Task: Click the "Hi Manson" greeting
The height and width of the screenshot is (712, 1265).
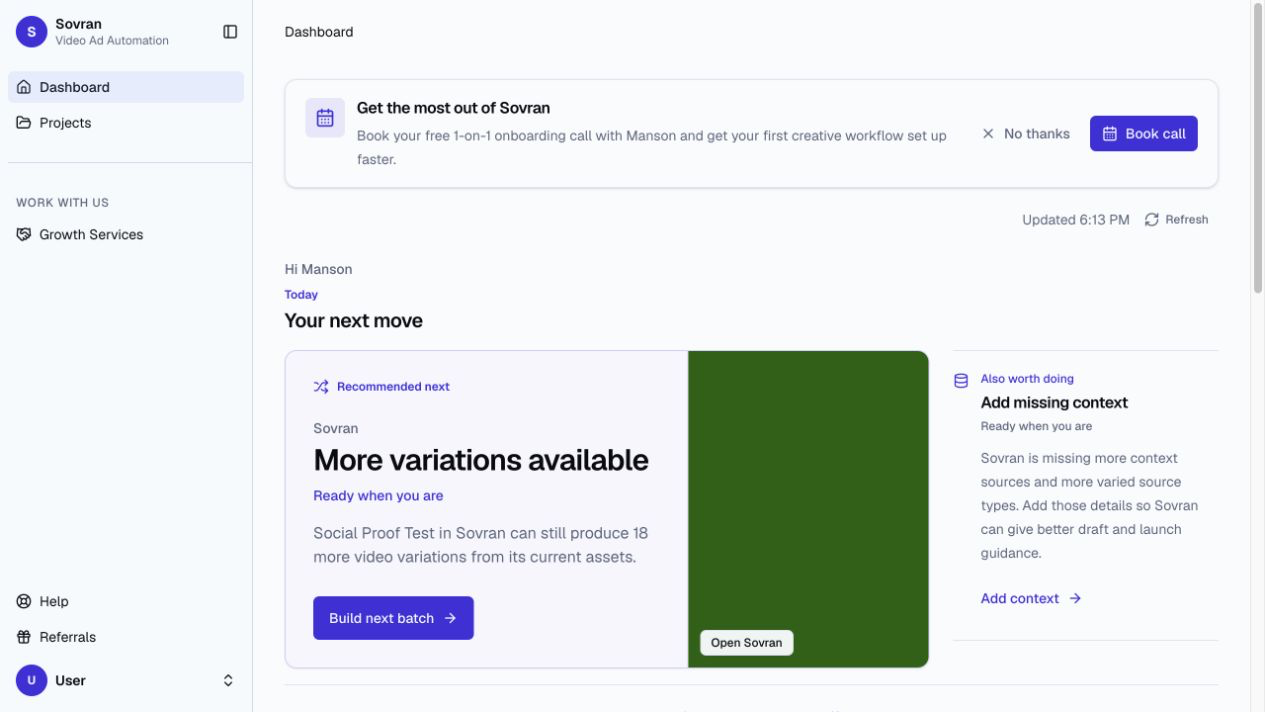Action: (318, 269)
